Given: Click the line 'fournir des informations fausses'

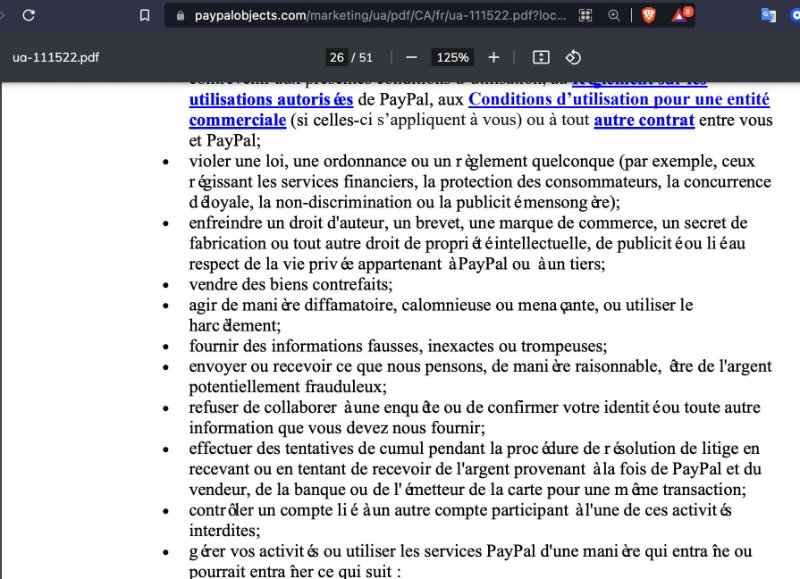Looking at the screenshot, I should tap(397, 346).
